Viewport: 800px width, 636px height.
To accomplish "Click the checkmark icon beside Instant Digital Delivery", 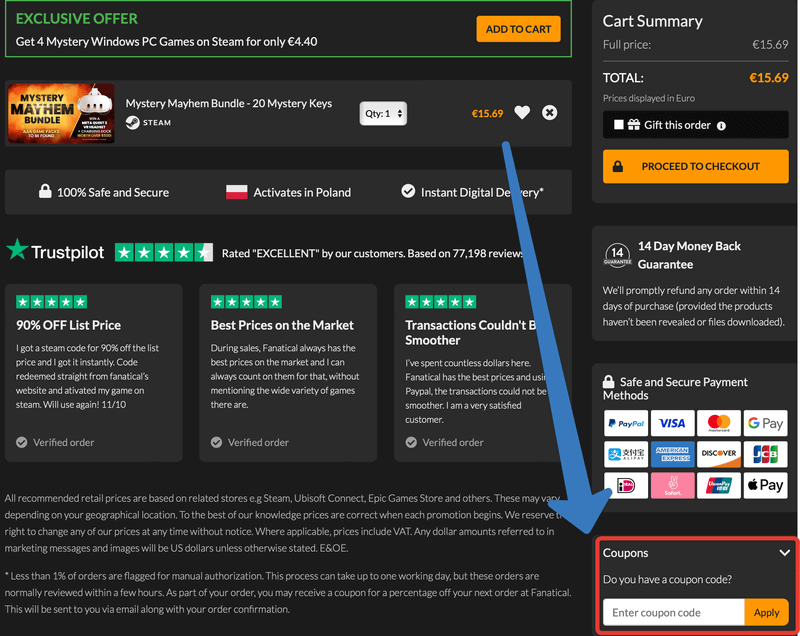I will (408, 191).
